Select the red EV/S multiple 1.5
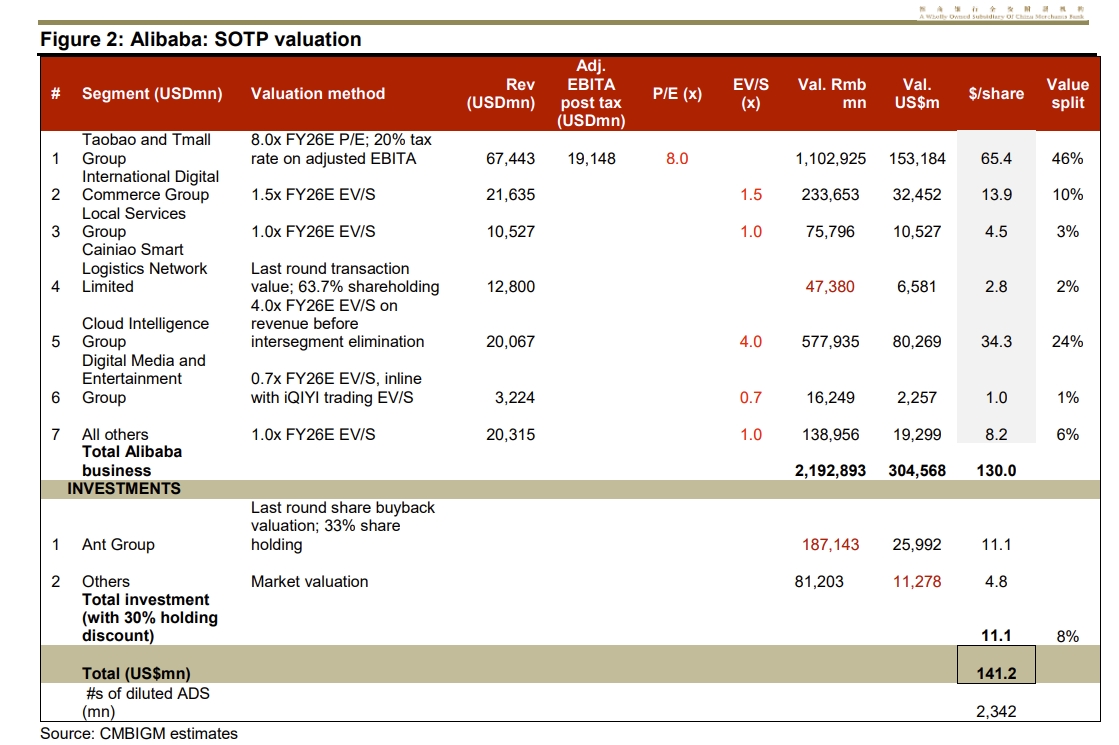This screenshot has width=1119, height=745. coord(751,195)
